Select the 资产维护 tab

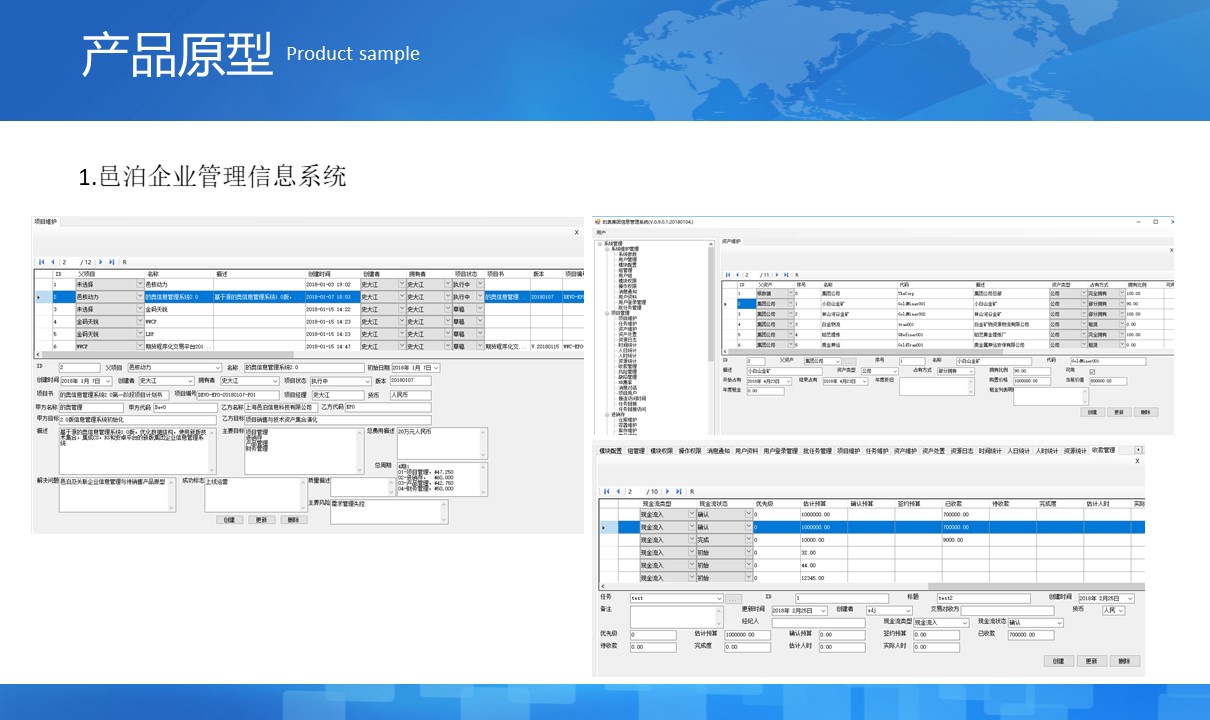click(731, 241)
